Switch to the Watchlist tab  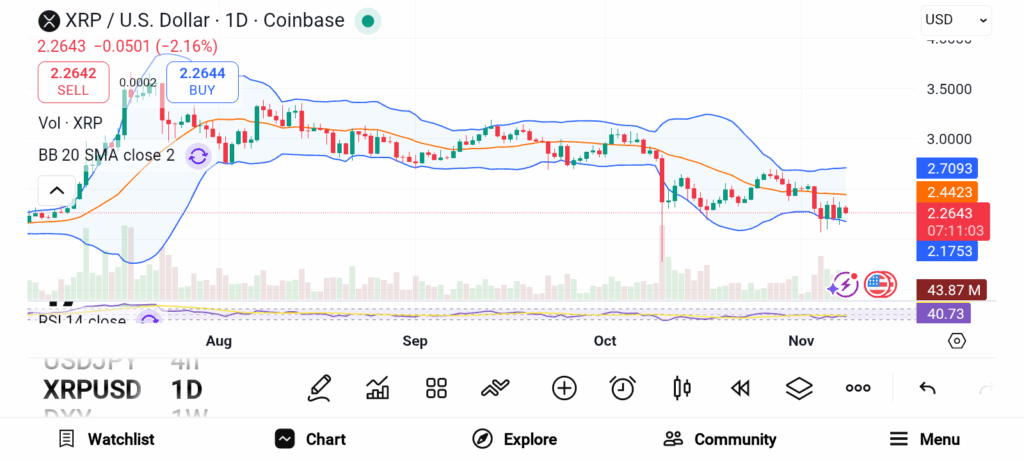point(106,439)
